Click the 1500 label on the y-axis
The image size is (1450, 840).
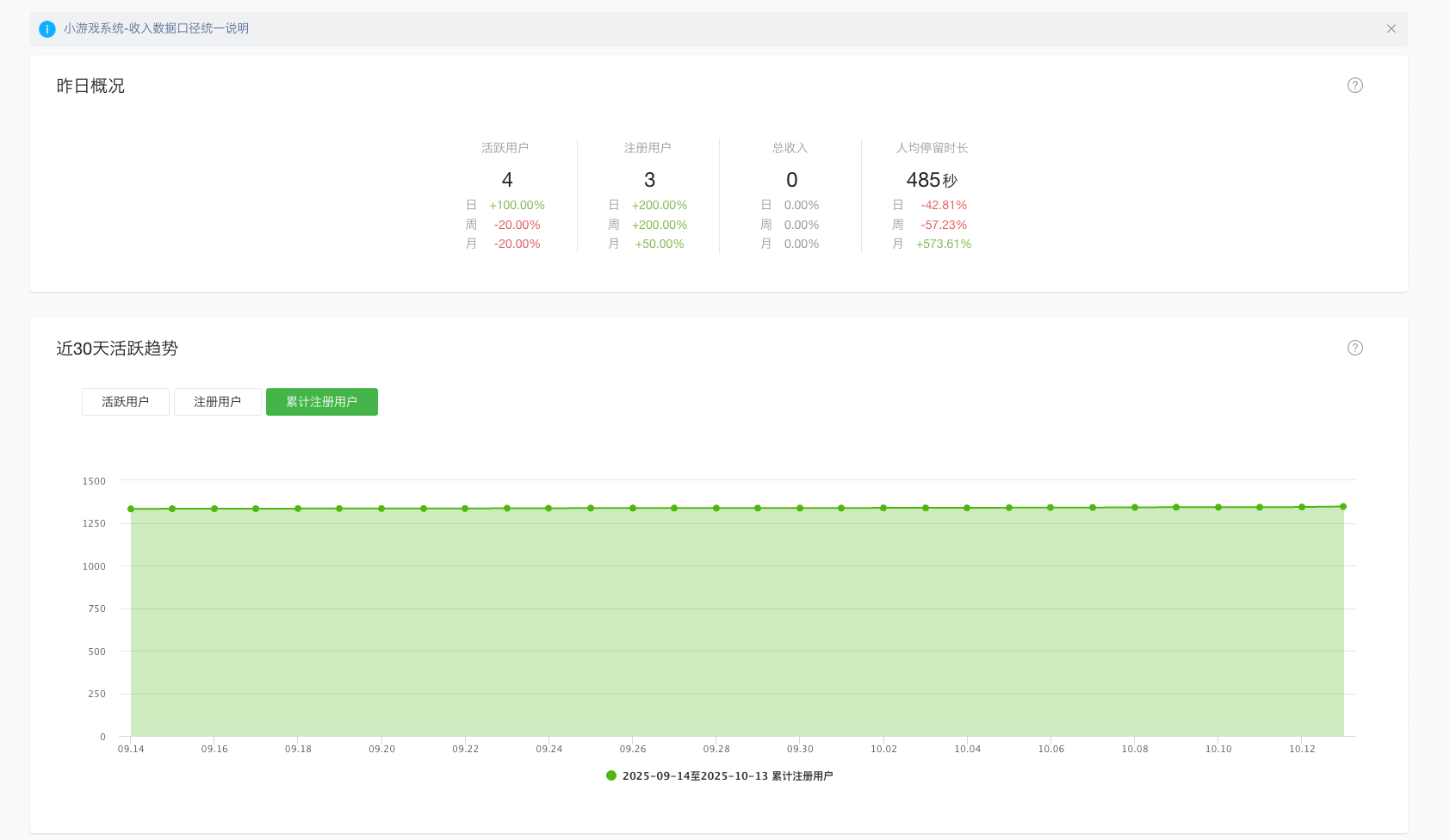click(94, 481)
